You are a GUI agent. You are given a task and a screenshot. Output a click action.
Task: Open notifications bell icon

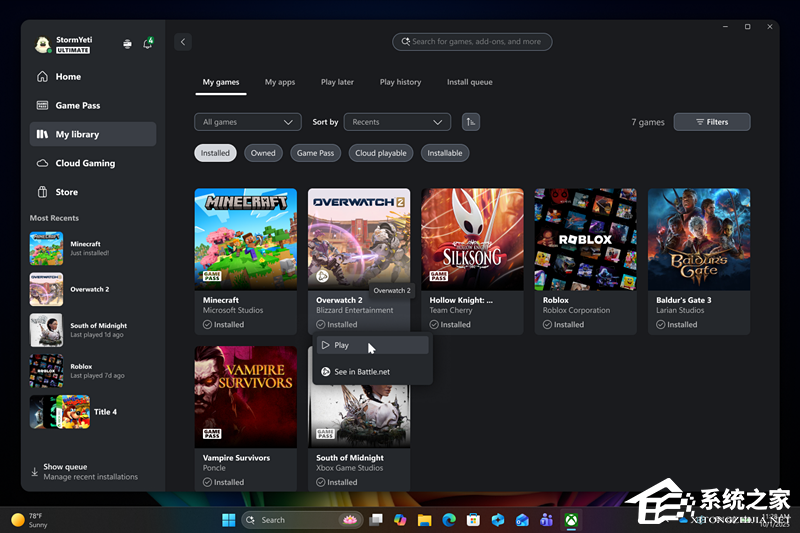point(148,44)
